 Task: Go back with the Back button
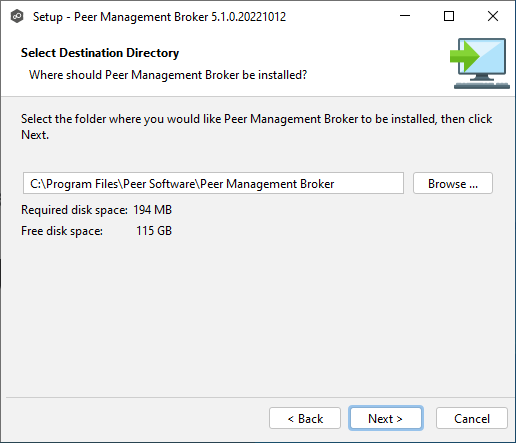[305, 418]
